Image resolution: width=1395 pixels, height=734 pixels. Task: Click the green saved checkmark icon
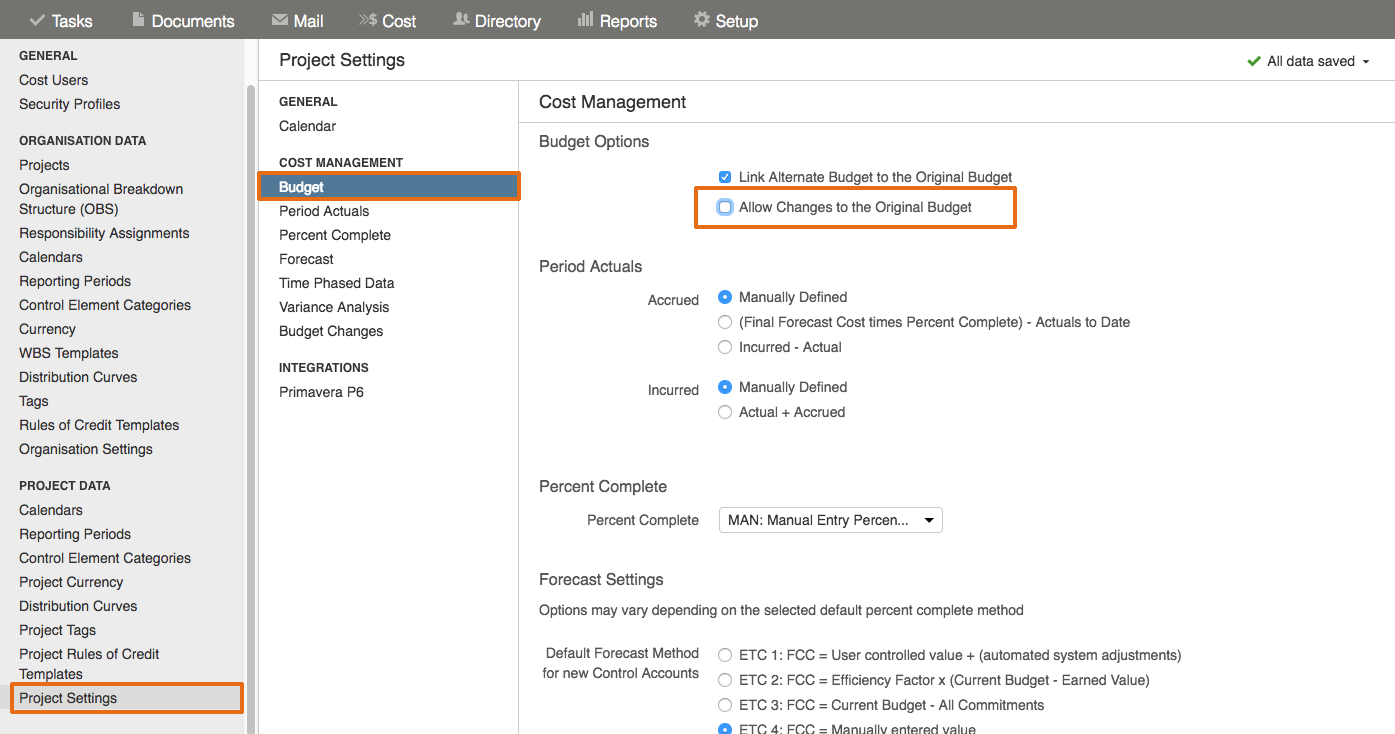pyautogui.click(x=1254, y=61)
